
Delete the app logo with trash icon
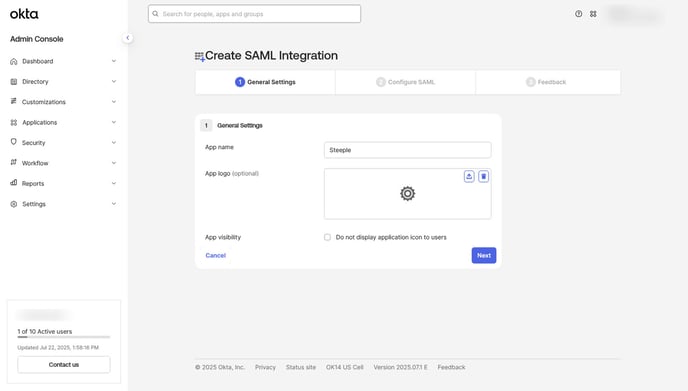(484, 176)
